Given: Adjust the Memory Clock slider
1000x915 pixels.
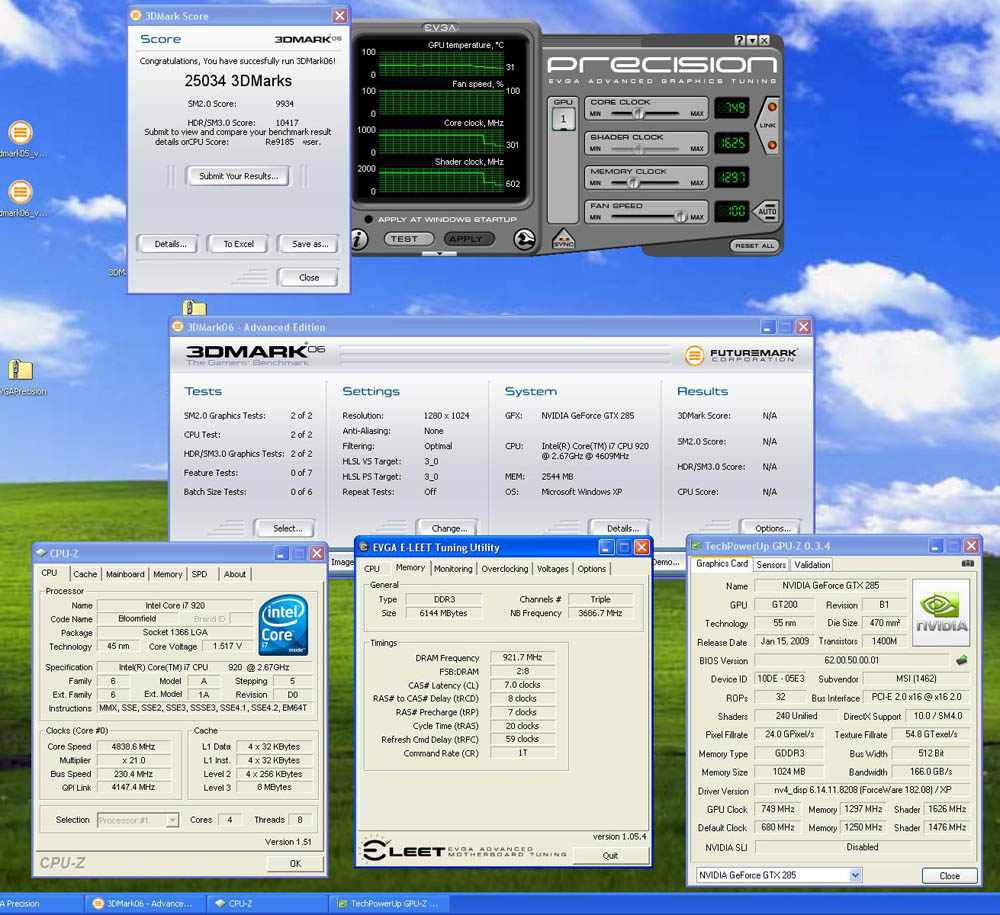Looking at the screenshot, I should pyautogui.click(x=633, y=183).
